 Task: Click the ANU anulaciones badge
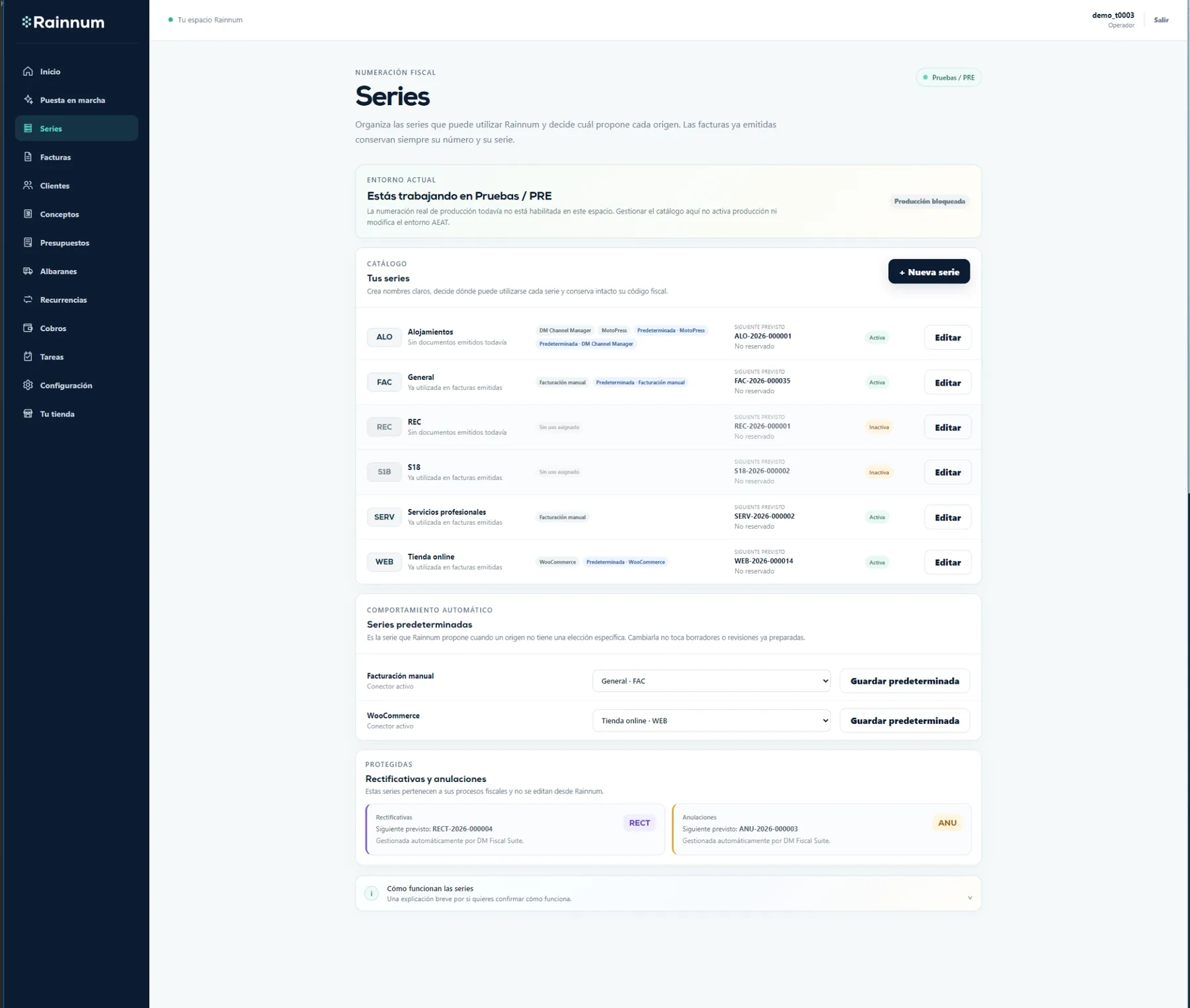click(x=947, y=823)
